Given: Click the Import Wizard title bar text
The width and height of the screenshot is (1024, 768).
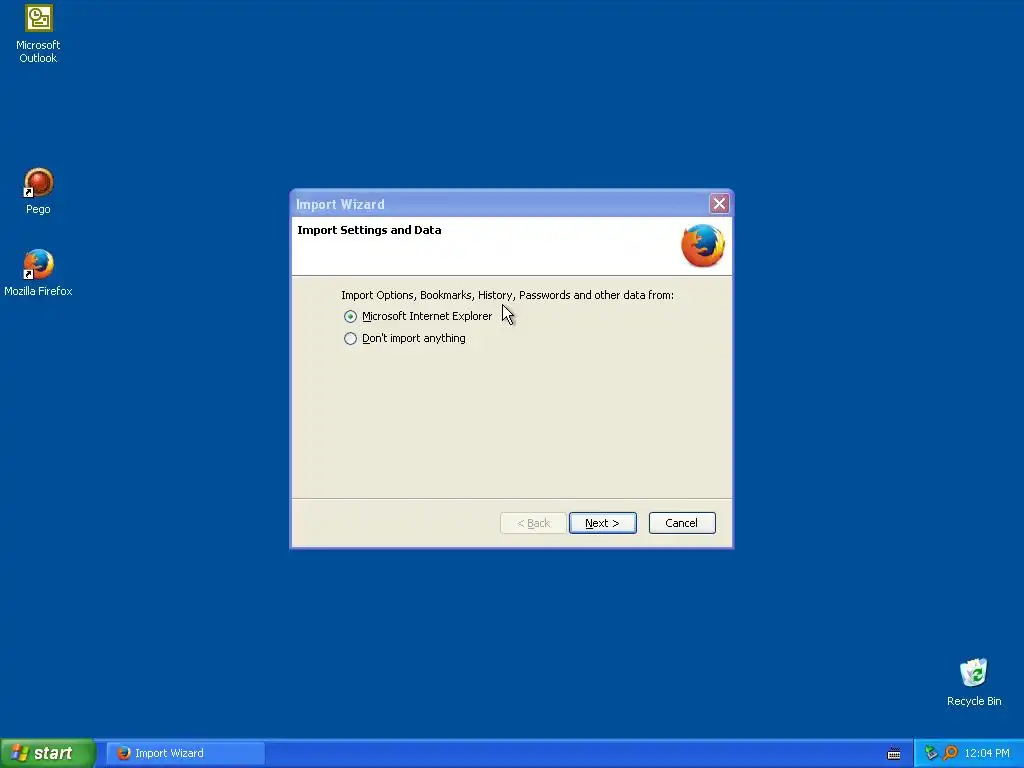Looking at the screenshot, I should point(340,204).
